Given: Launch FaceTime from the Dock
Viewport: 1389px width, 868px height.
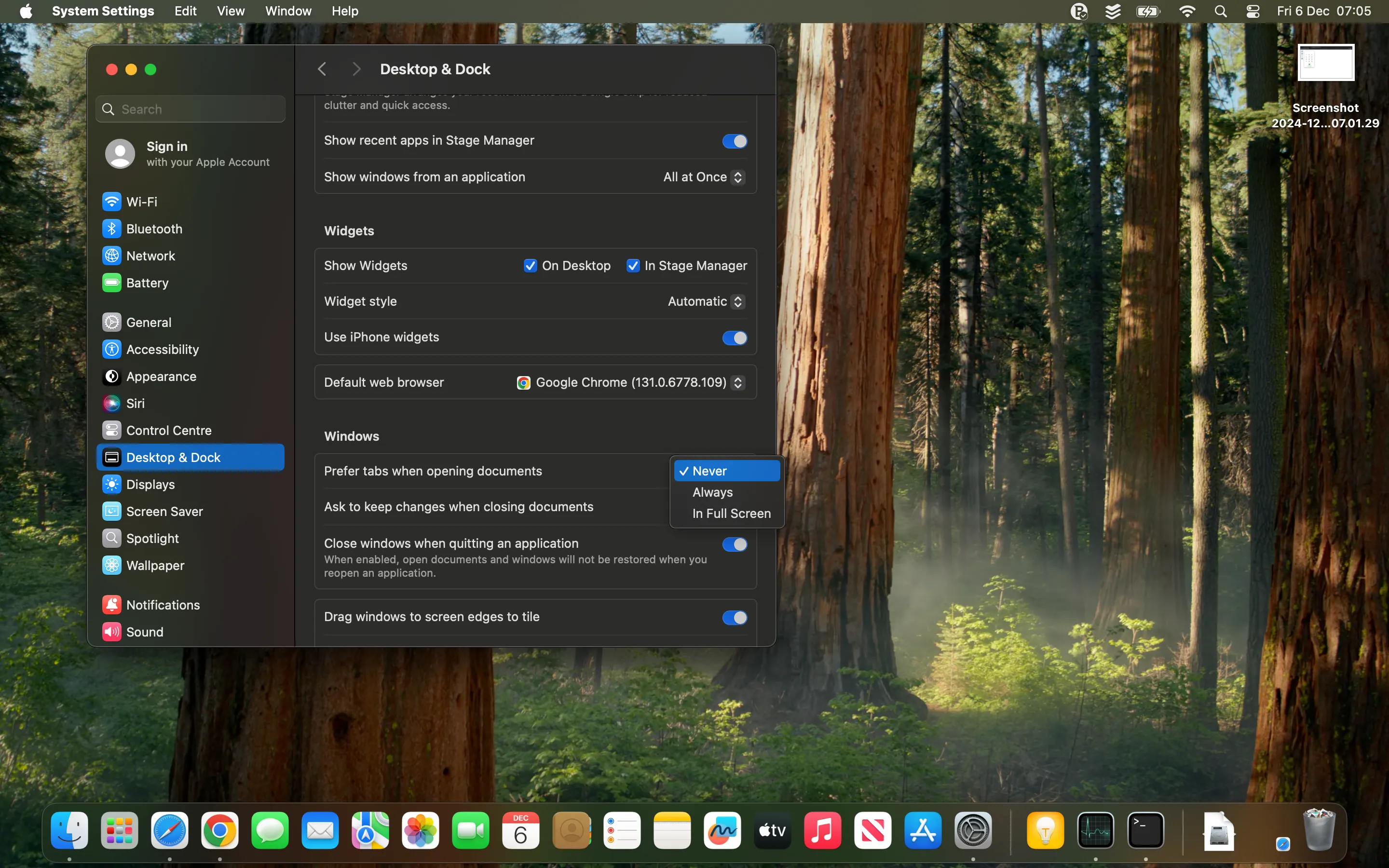Looking at the screenshot, I should 470,830.
